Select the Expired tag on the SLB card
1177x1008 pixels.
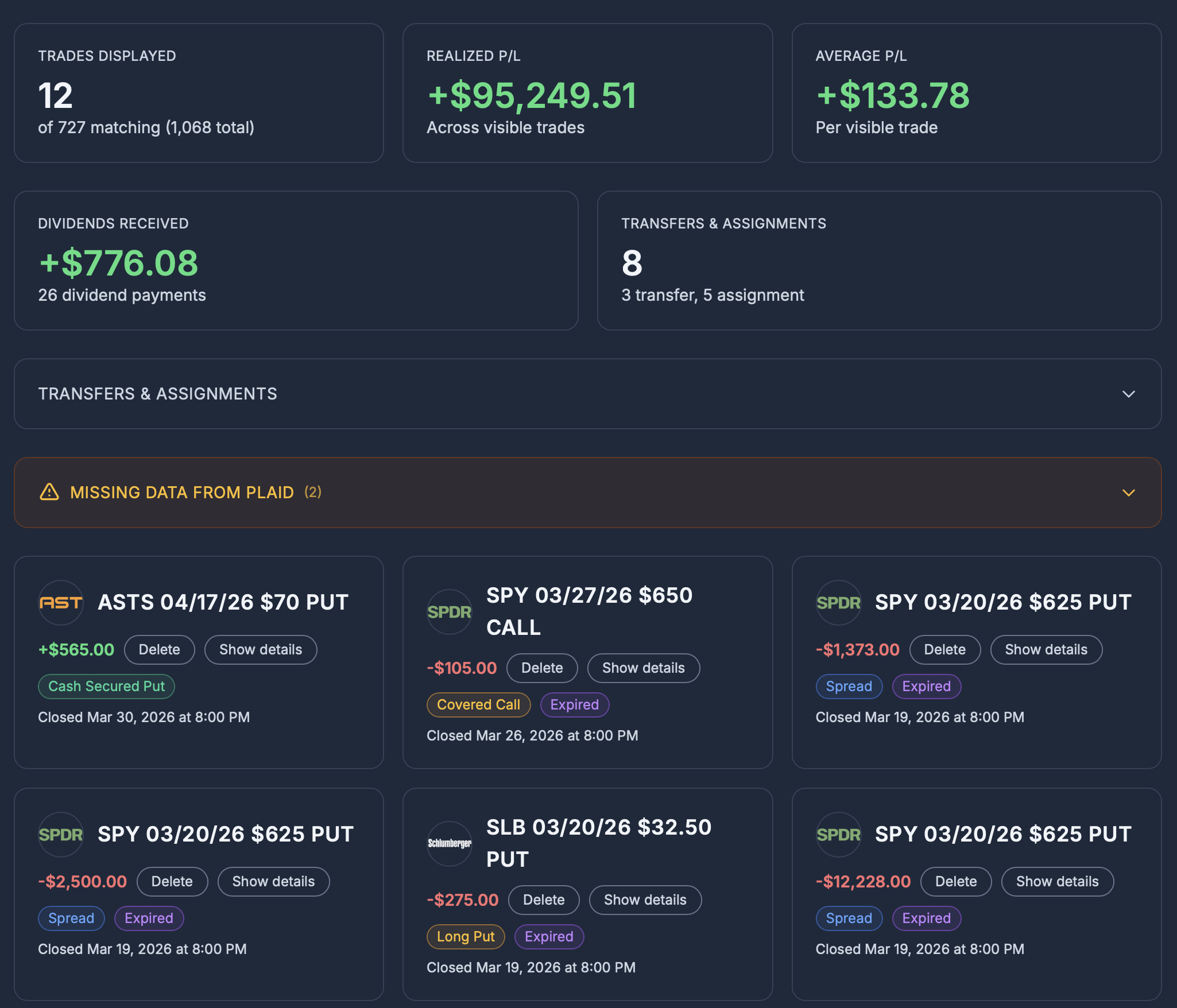(x=548, y=936)
